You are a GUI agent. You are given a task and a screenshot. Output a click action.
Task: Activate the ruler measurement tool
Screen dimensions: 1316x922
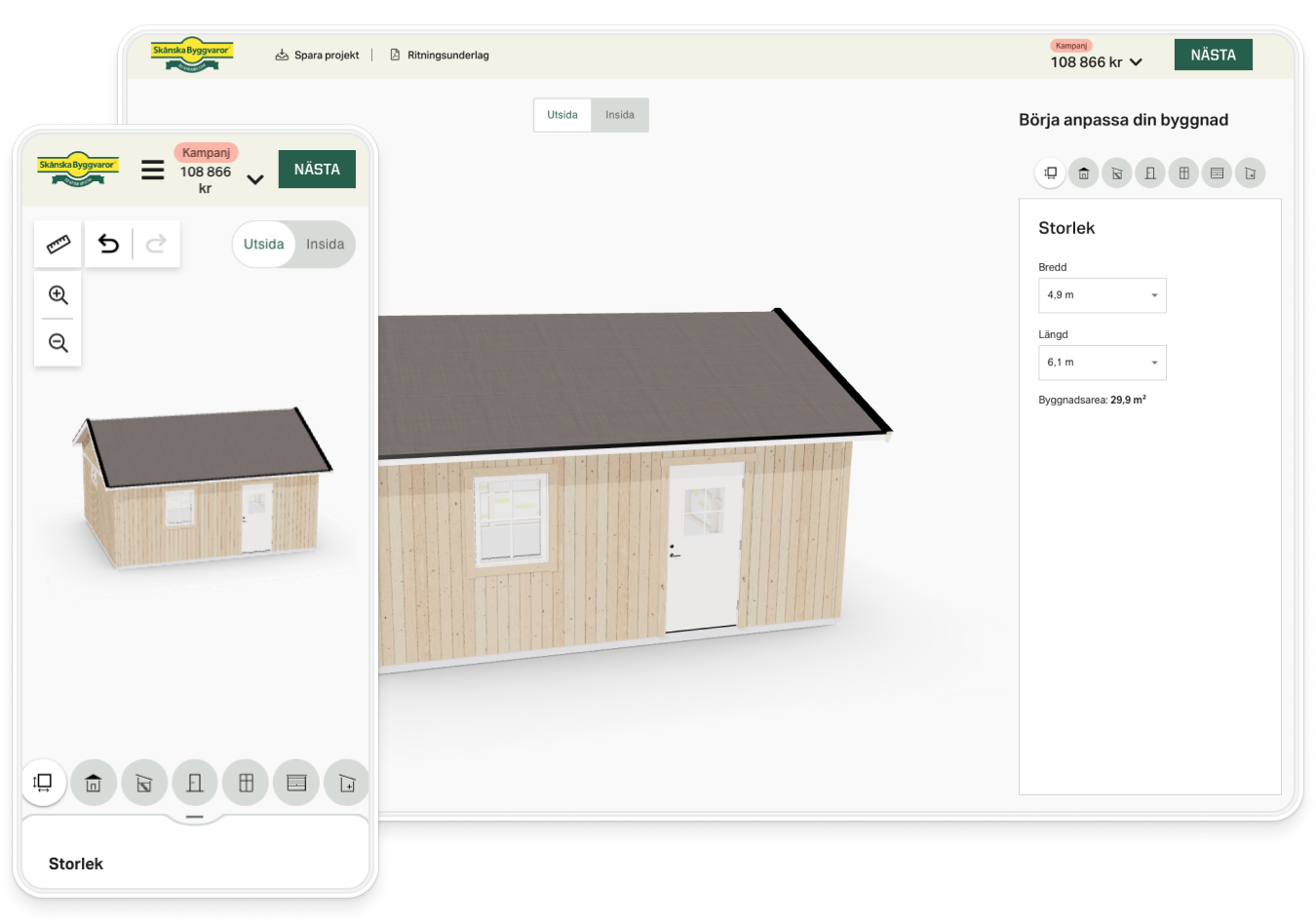58,244
